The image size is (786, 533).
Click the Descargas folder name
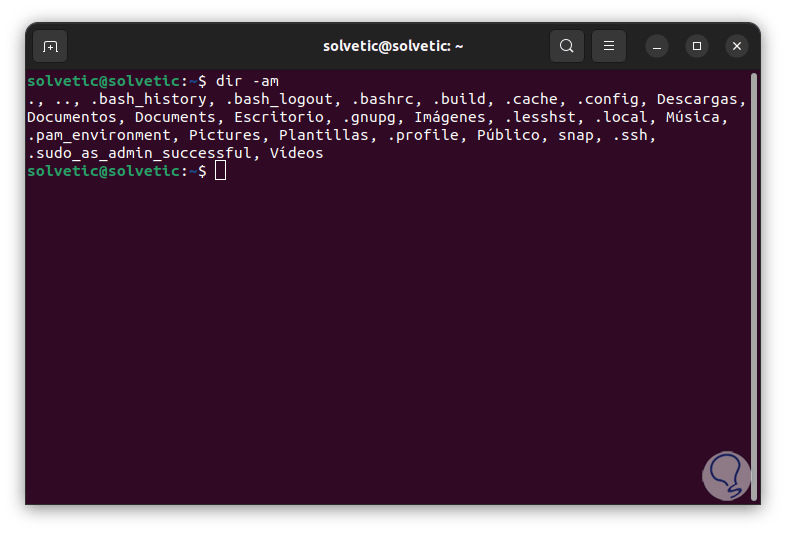[697, 99]
